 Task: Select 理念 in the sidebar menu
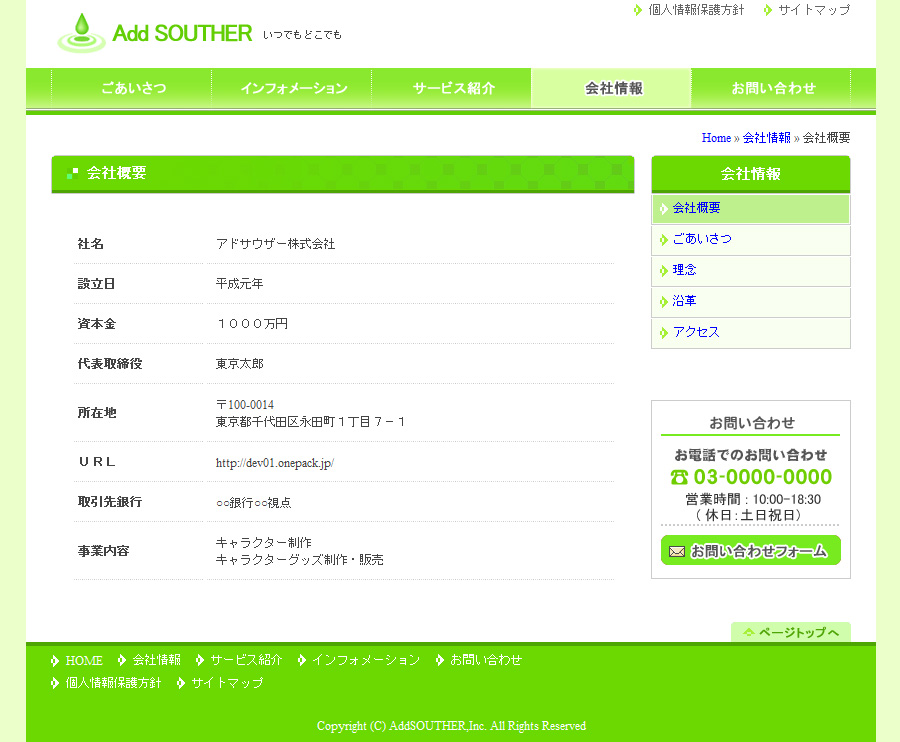click(685, 270)
